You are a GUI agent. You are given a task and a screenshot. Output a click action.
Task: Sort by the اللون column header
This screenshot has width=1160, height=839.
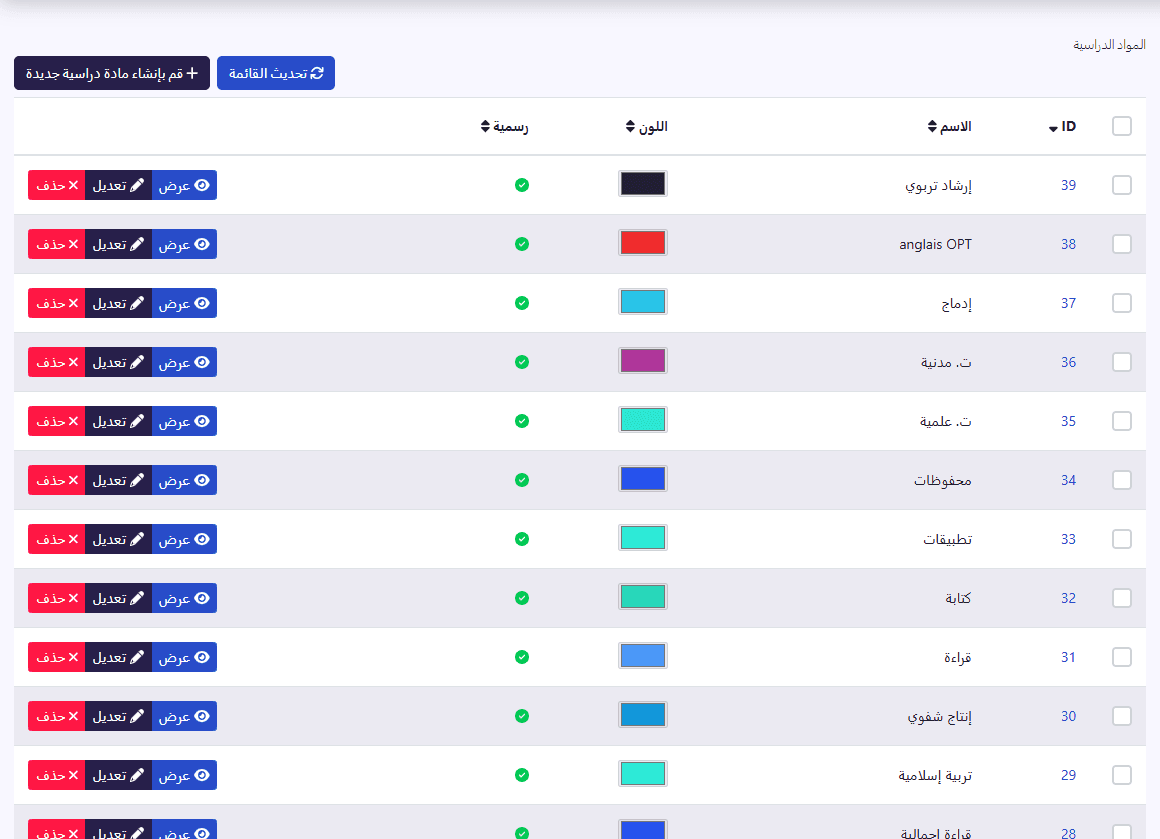coord(647,127)
